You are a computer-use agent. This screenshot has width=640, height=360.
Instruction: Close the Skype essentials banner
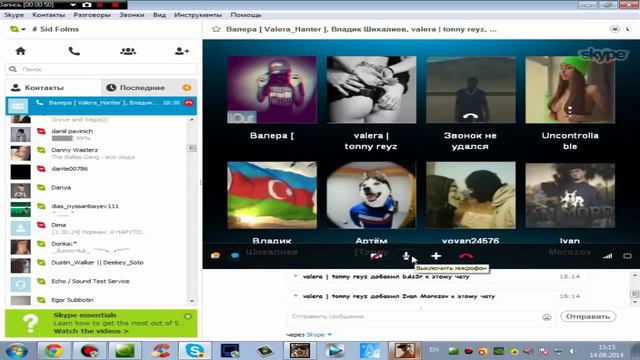pos(188,316)
